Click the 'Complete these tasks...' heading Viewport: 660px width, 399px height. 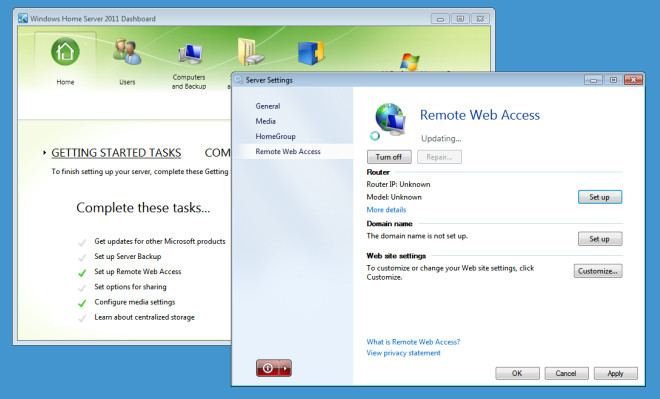(x=143, y=208)
